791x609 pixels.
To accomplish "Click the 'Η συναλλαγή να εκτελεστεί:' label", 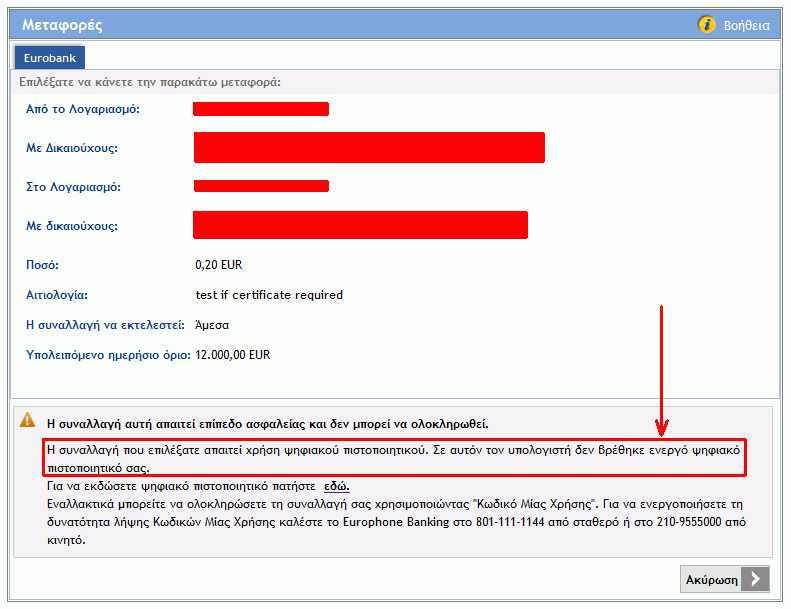I will tap(105, 325).
